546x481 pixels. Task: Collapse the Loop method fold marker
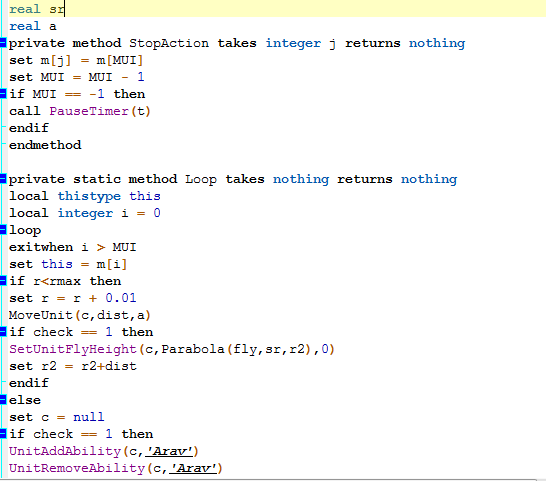coord(3,179)
